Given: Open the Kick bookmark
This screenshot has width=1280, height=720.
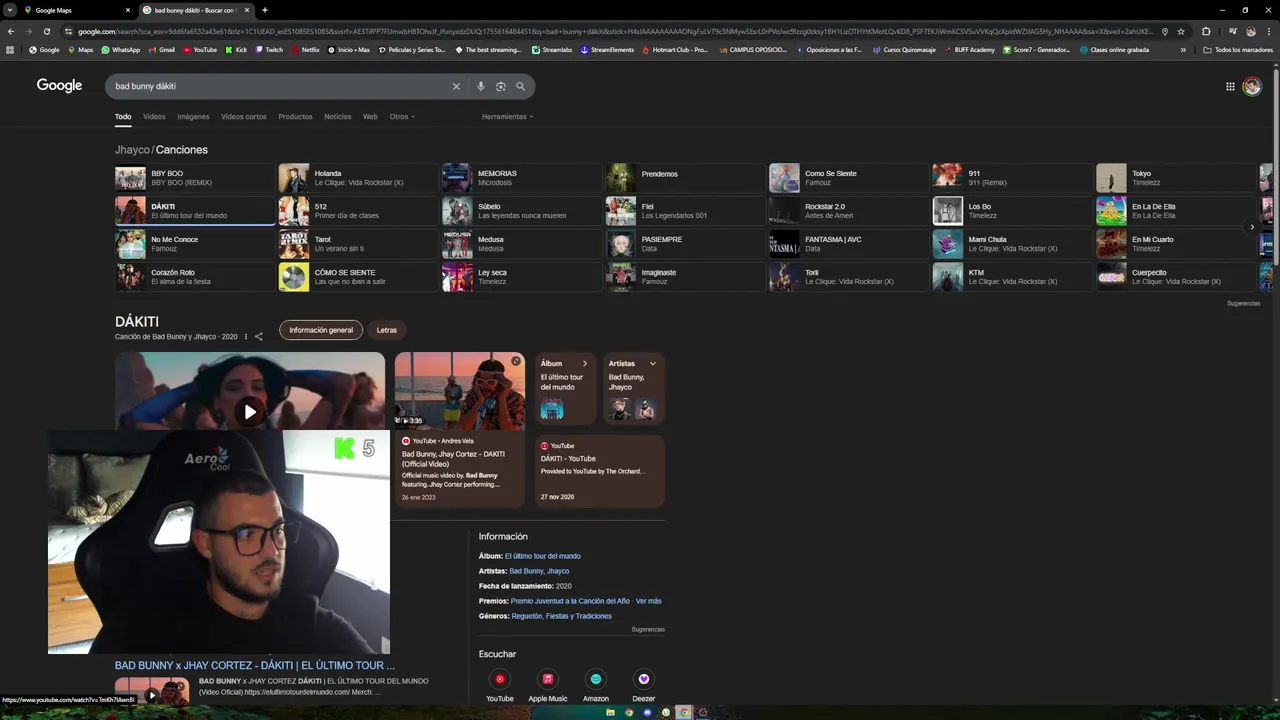Looking at the screenshot, I should coord(236,50).
